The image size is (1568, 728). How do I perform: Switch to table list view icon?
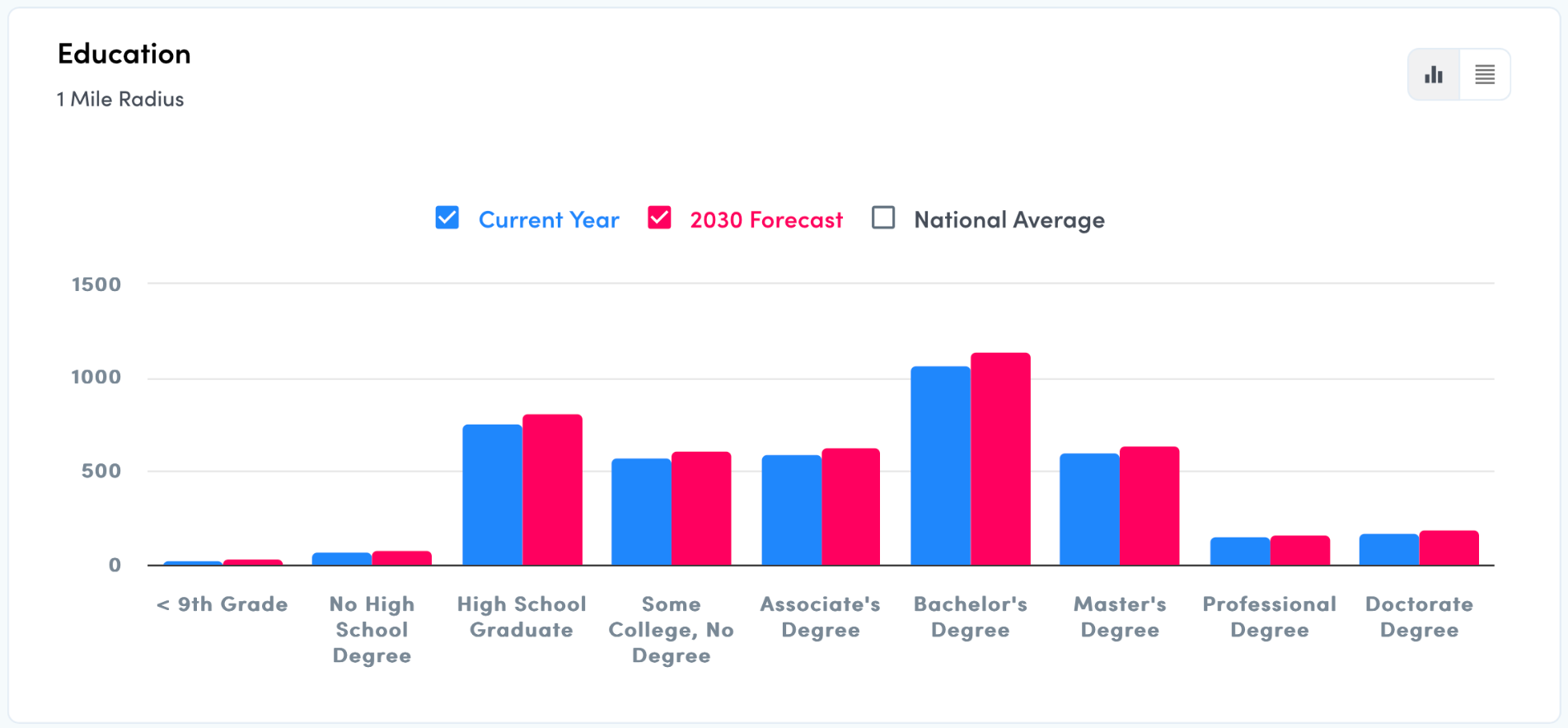(1485, 75)
